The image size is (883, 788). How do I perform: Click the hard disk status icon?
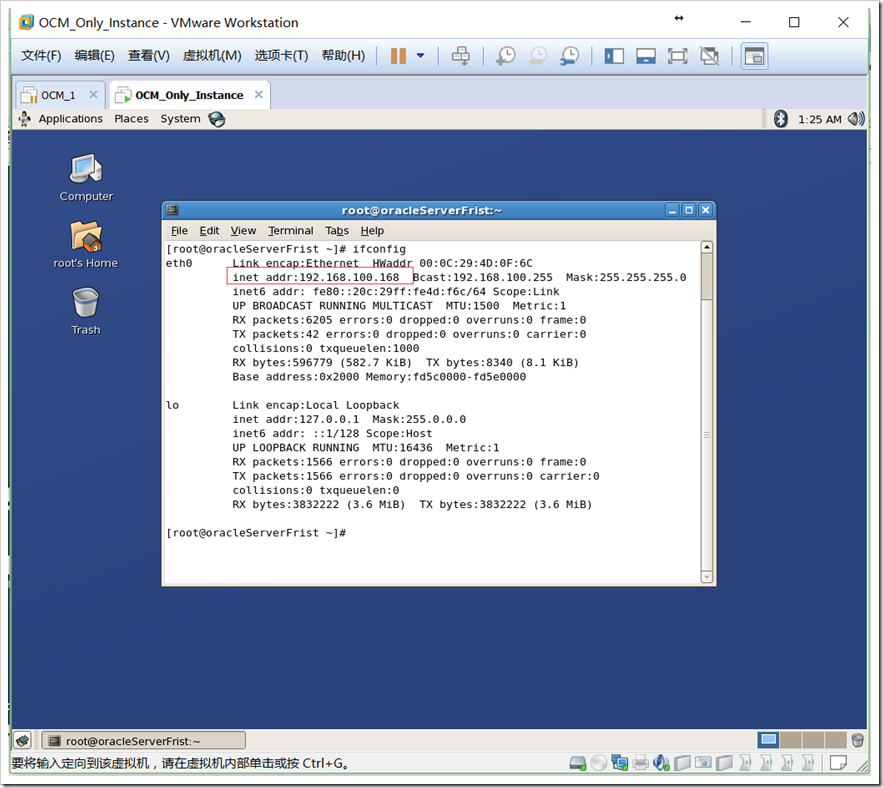pos(578,764)
